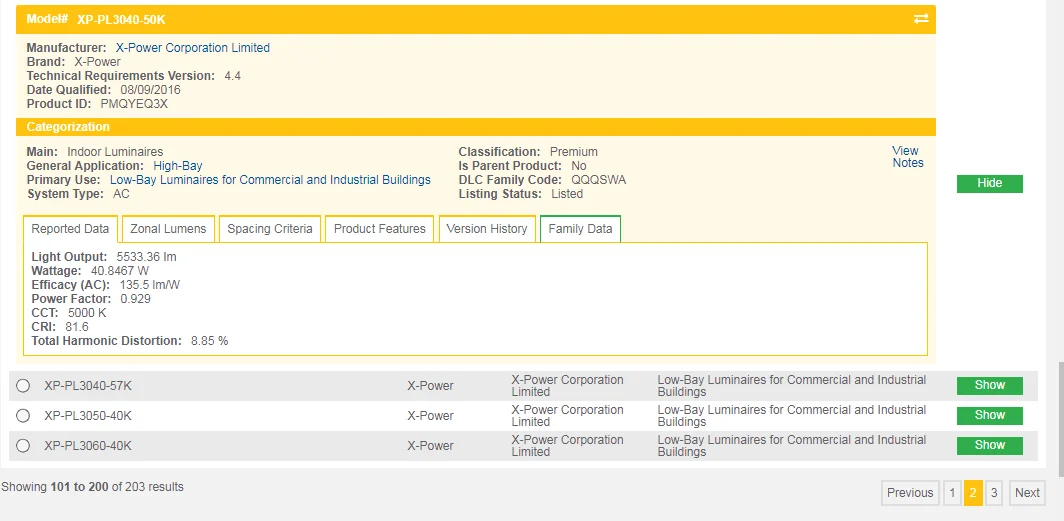Open the Spacing Criteria tab
1064x521 pixels.
coord(269,229)
